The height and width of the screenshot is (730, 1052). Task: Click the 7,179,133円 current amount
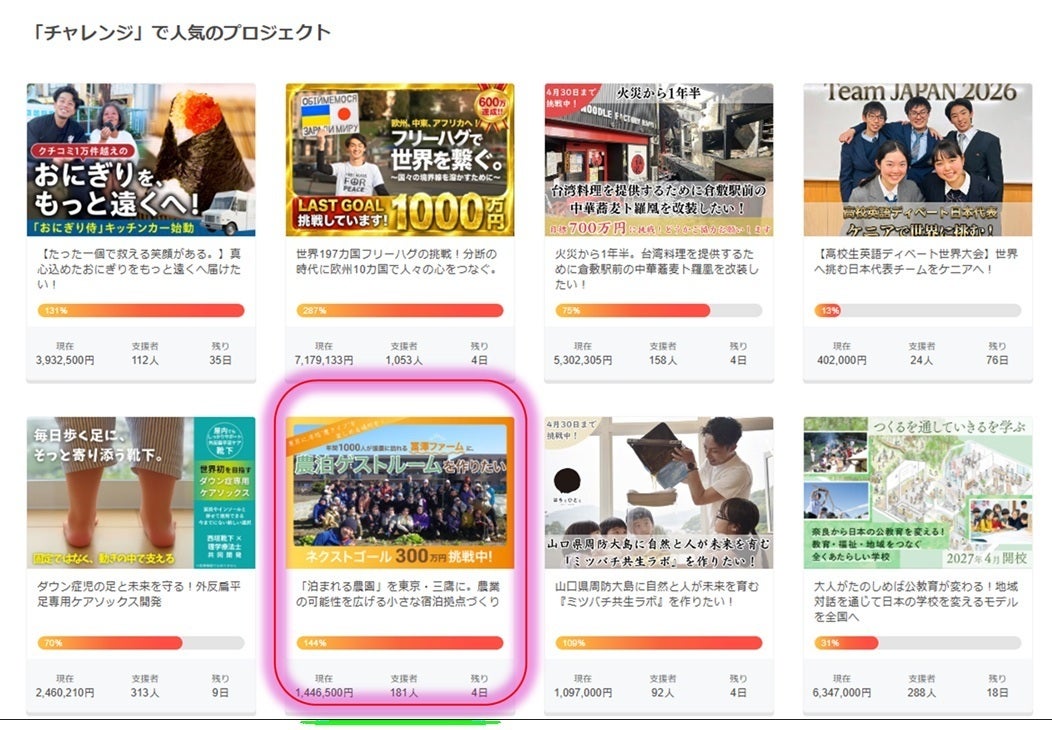click(324, 360)
